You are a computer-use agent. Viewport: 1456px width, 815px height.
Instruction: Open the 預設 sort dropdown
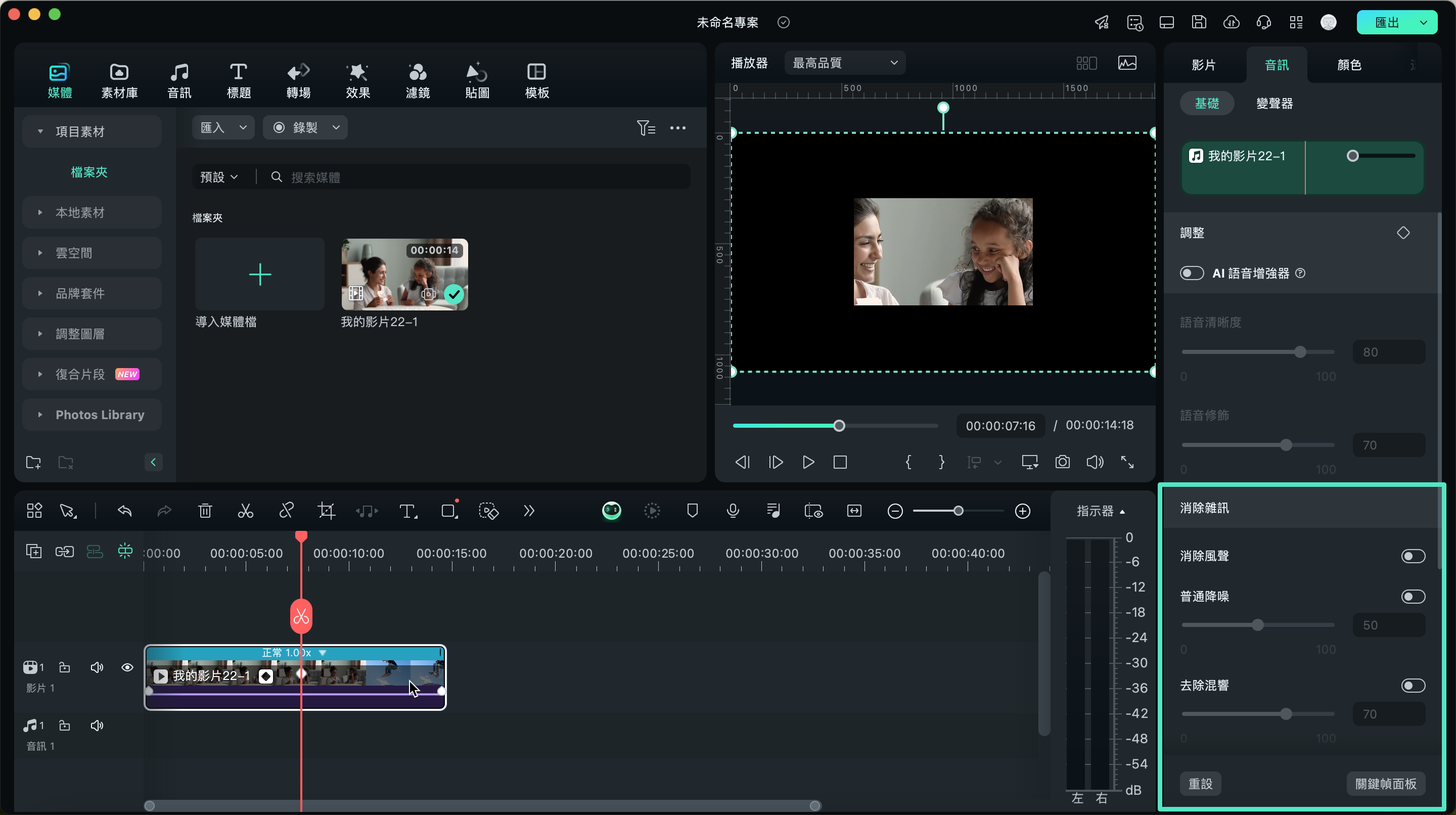[219, 177]
